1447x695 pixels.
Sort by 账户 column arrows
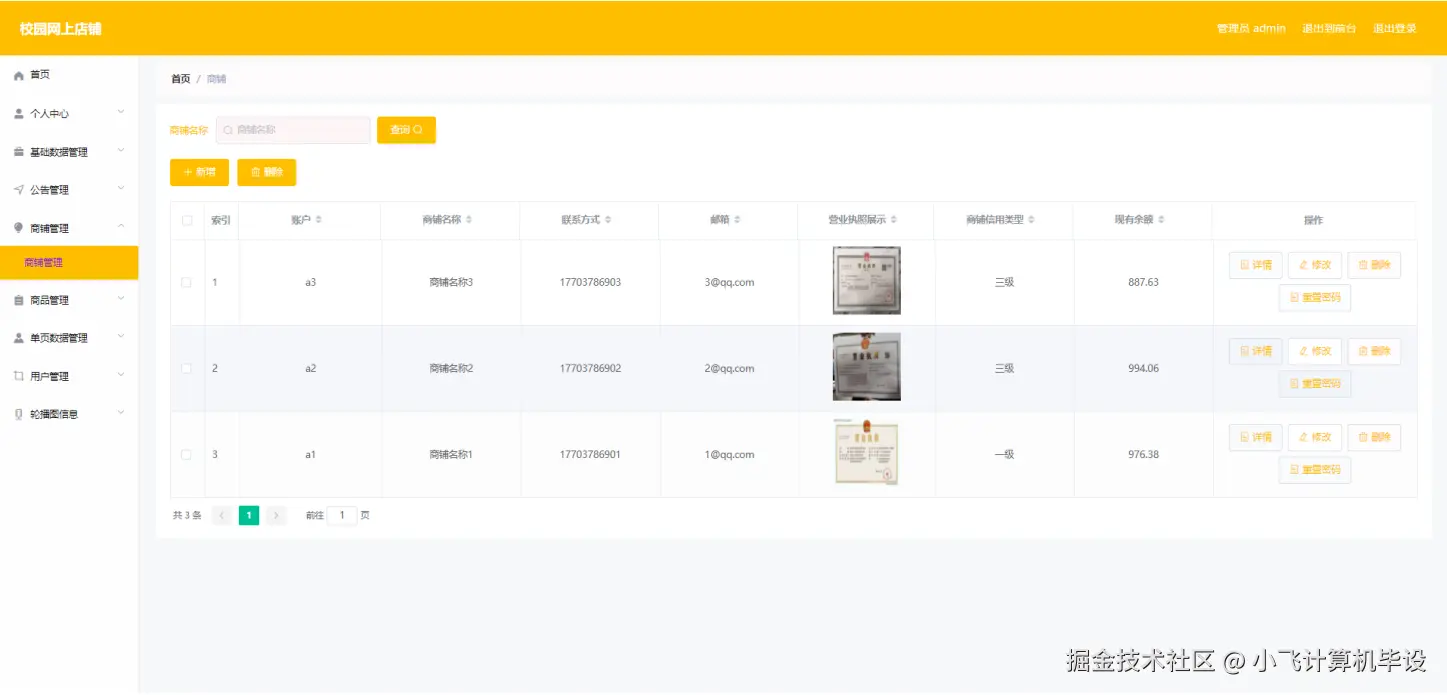[x=319, y=220]
